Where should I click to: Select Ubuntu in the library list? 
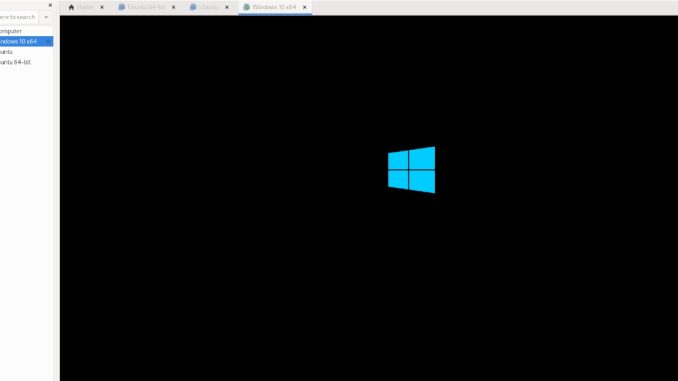point(26,52)
